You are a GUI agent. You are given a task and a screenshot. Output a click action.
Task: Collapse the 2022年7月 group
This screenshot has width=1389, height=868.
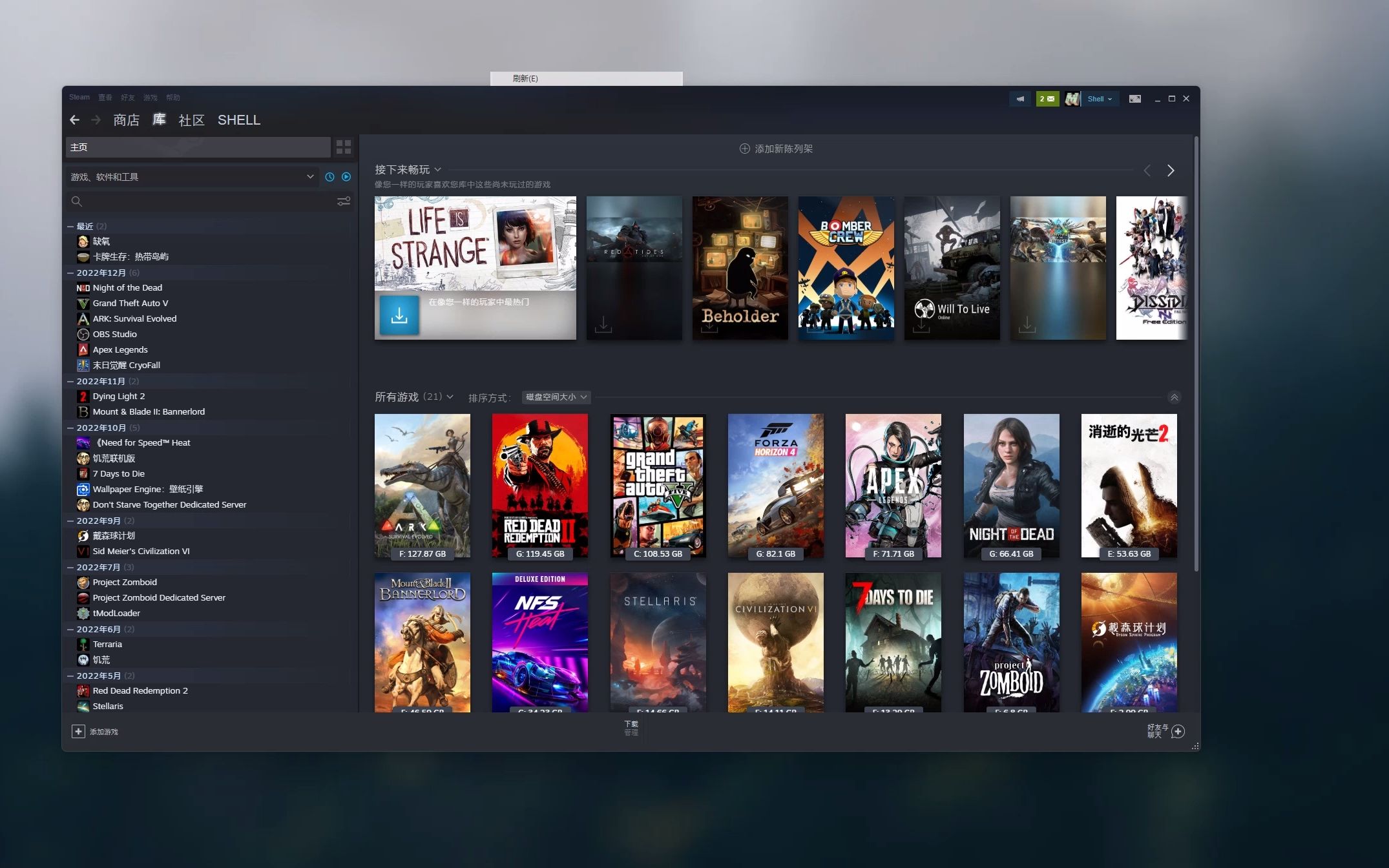(70, 568)
